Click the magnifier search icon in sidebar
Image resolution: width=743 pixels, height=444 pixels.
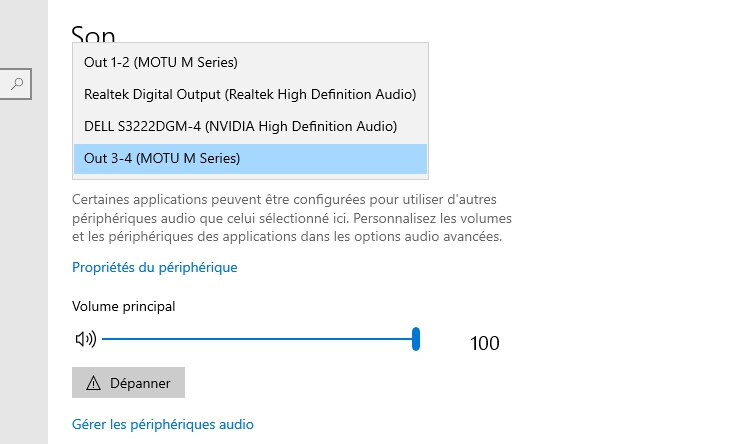[17, 84]
